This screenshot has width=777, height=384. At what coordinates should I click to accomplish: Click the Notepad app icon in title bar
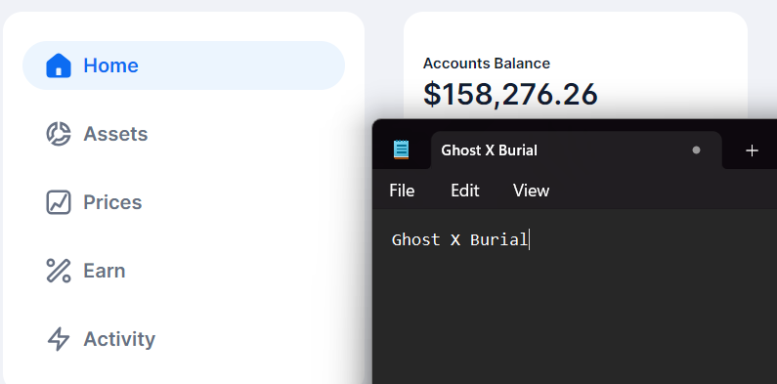point(401,149)
